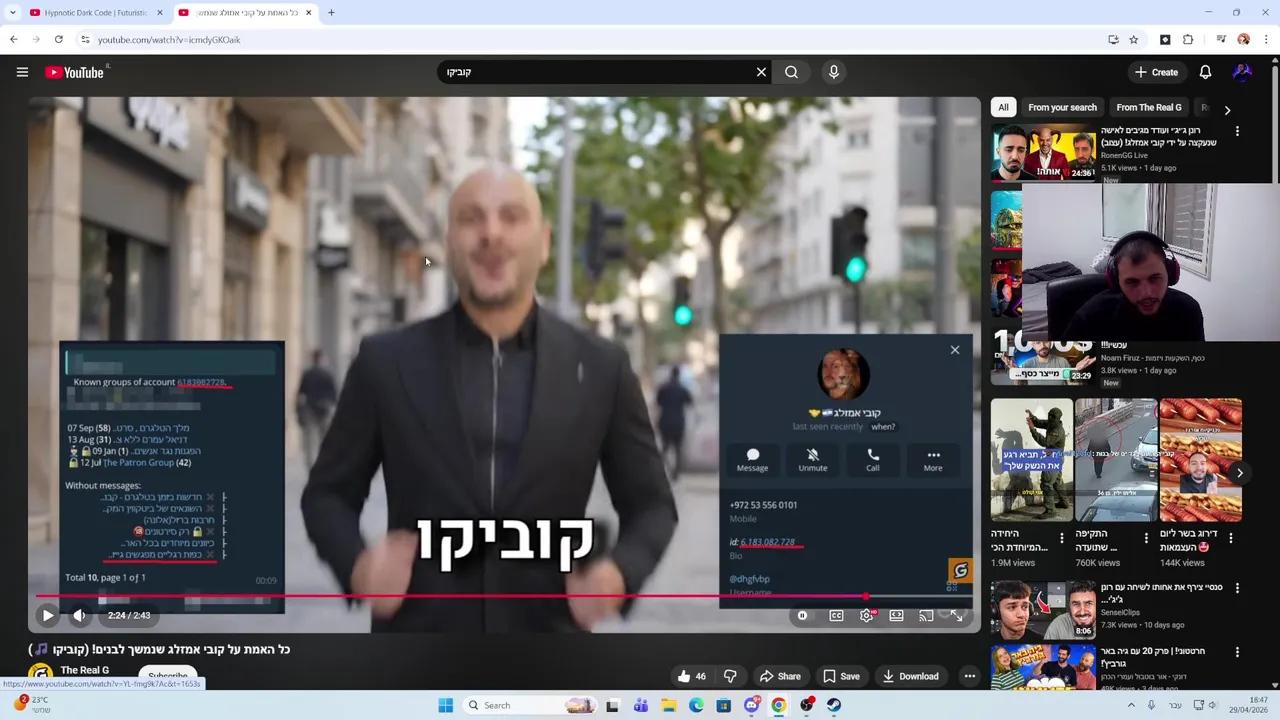Seek on the red video progress bar

click(x=504, y=596)
